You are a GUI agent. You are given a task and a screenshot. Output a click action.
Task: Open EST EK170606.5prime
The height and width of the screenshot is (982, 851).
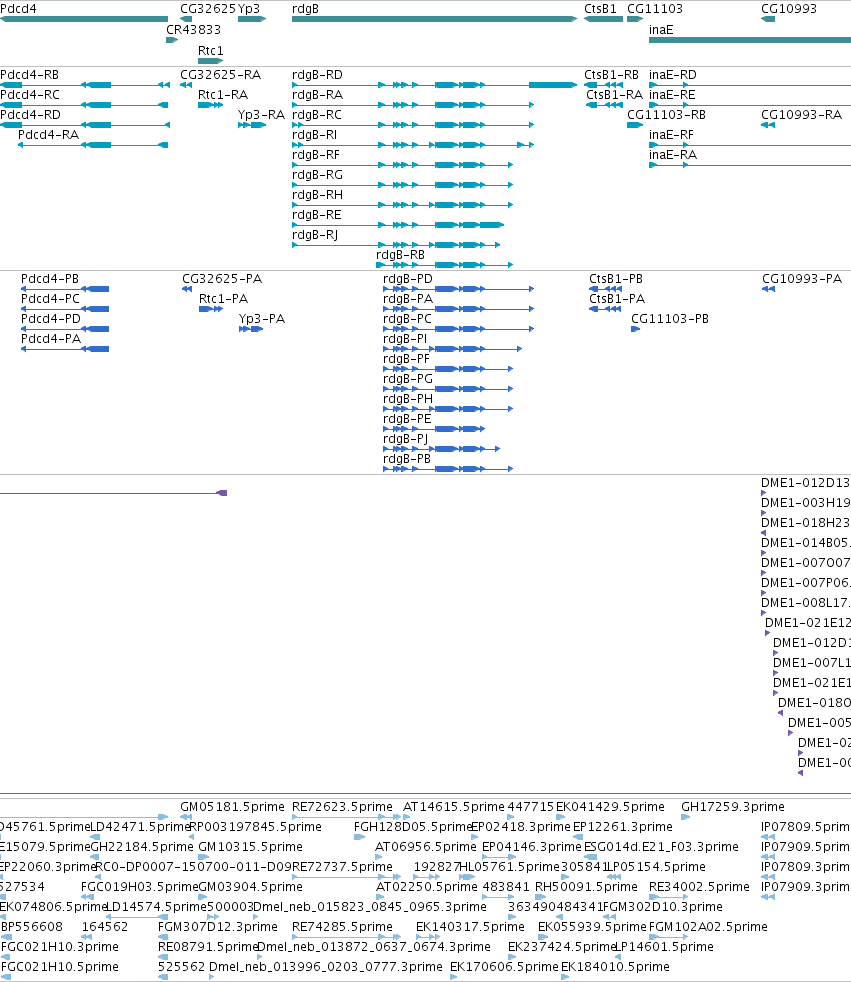pyautogui.click(x=504, y=967)
